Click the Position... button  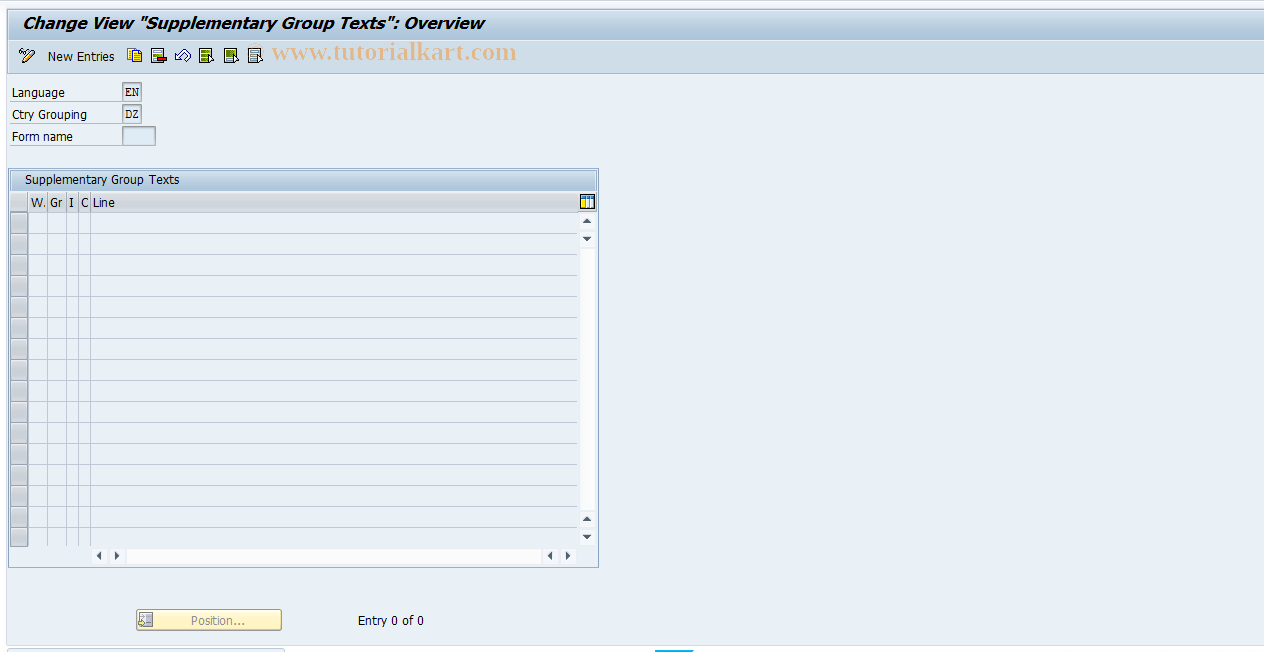209,620
